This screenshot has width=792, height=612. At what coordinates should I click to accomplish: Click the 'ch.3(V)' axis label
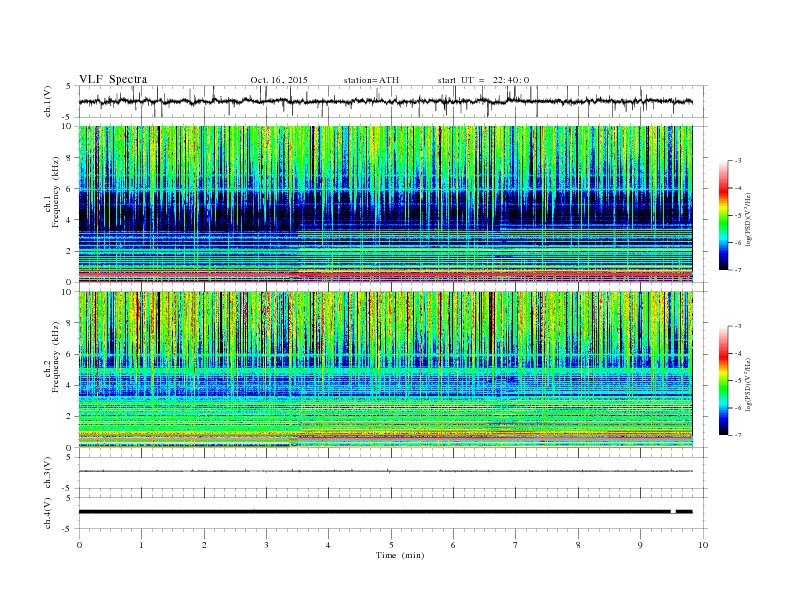[x=48, y=473]
